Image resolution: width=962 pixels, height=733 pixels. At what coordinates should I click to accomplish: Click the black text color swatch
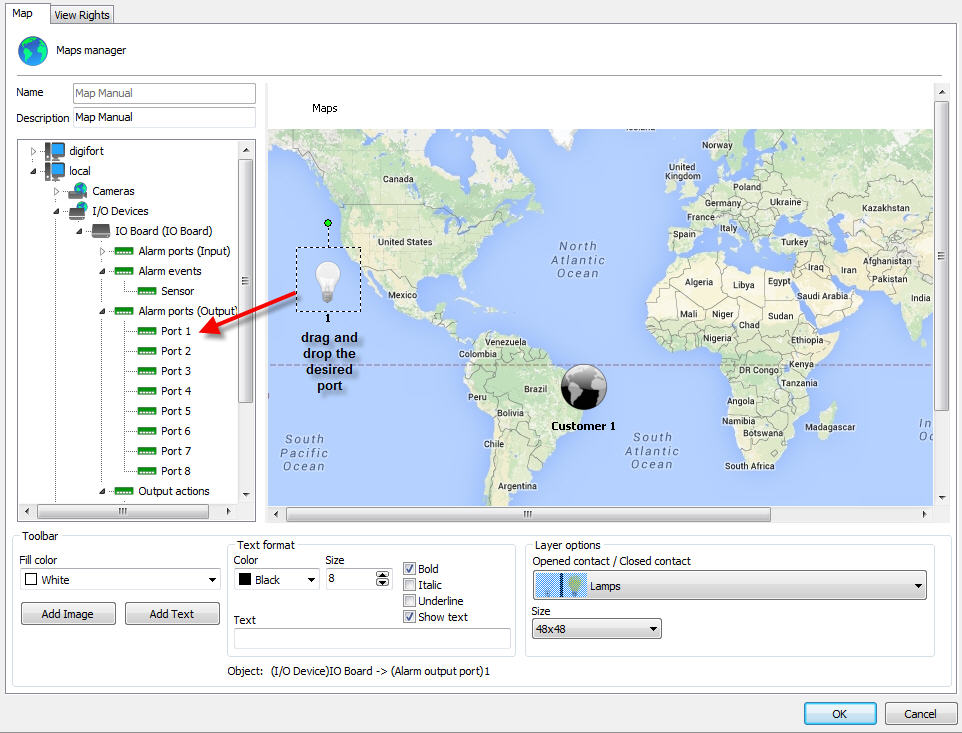click(245, 579)
